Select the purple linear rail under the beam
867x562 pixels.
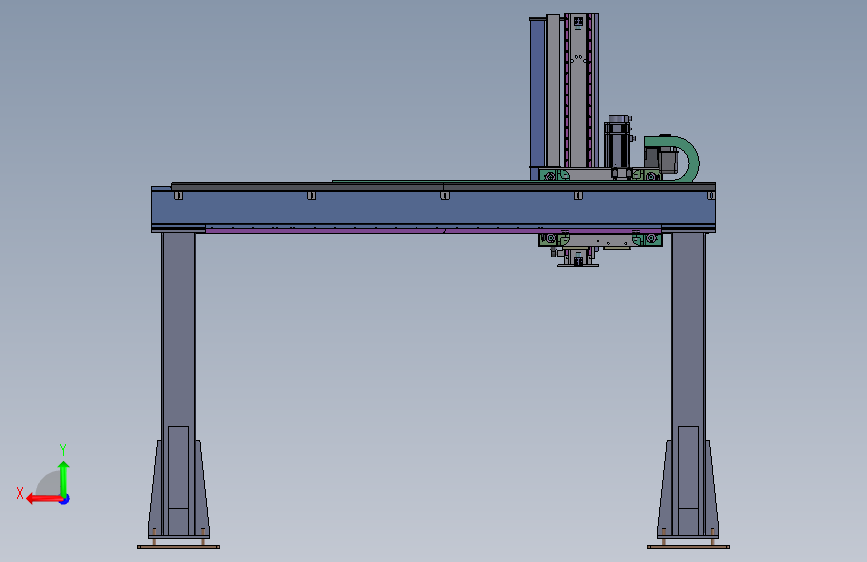click(433, 230)
